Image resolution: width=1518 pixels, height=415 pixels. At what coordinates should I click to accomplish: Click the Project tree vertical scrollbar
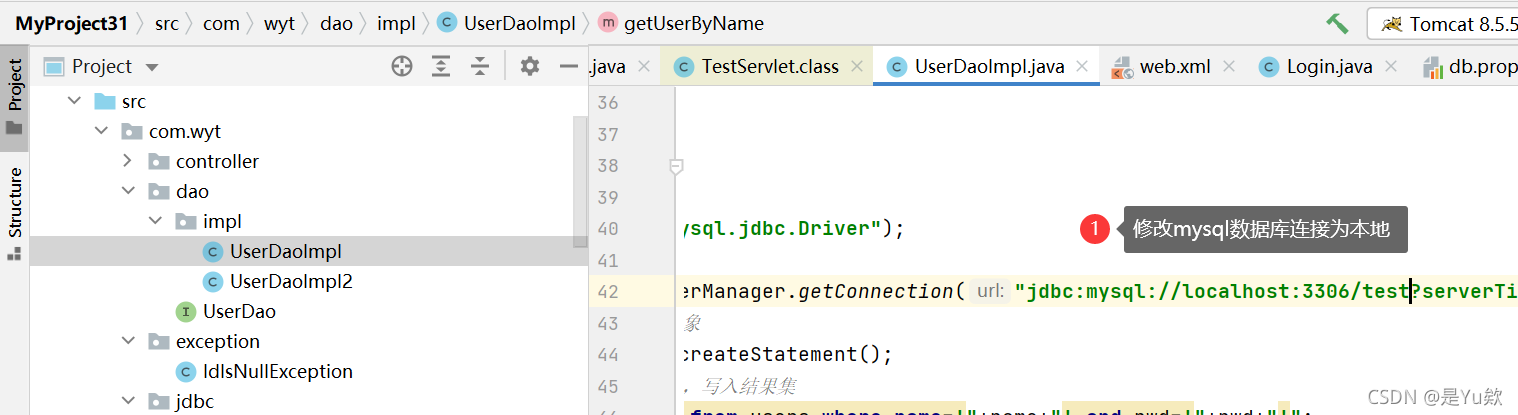tap(580, 182)
